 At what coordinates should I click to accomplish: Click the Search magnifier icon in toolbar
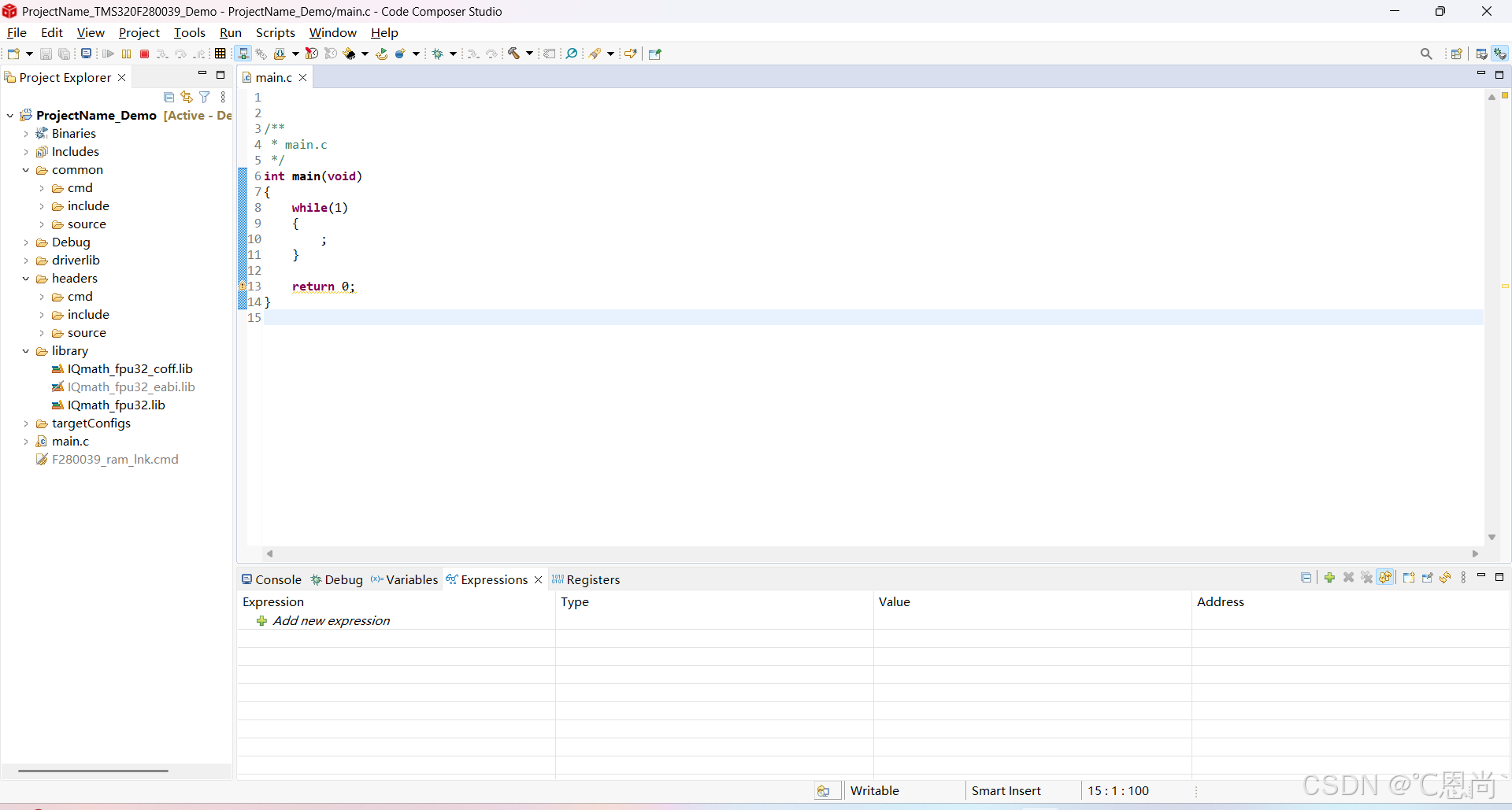[1426, 54]
